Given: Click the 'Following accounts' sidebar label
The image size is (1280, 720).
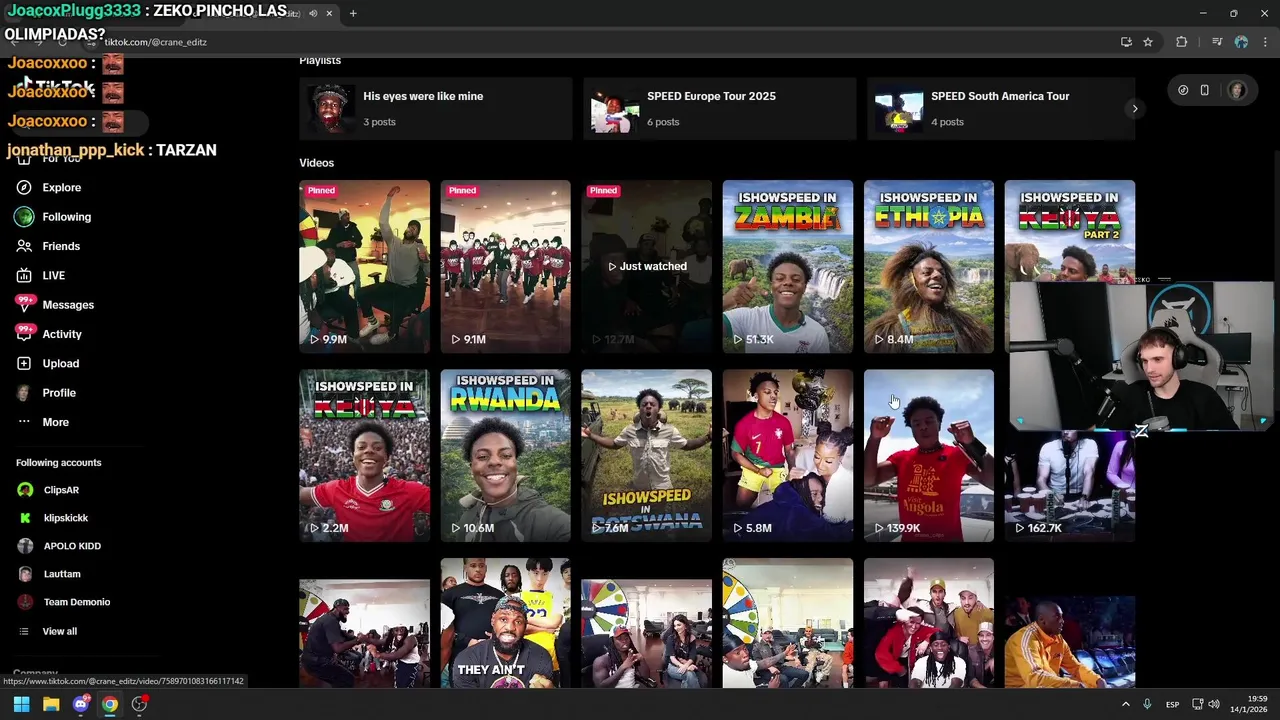Looking at the screenshot, I should (x=58, y=462).
